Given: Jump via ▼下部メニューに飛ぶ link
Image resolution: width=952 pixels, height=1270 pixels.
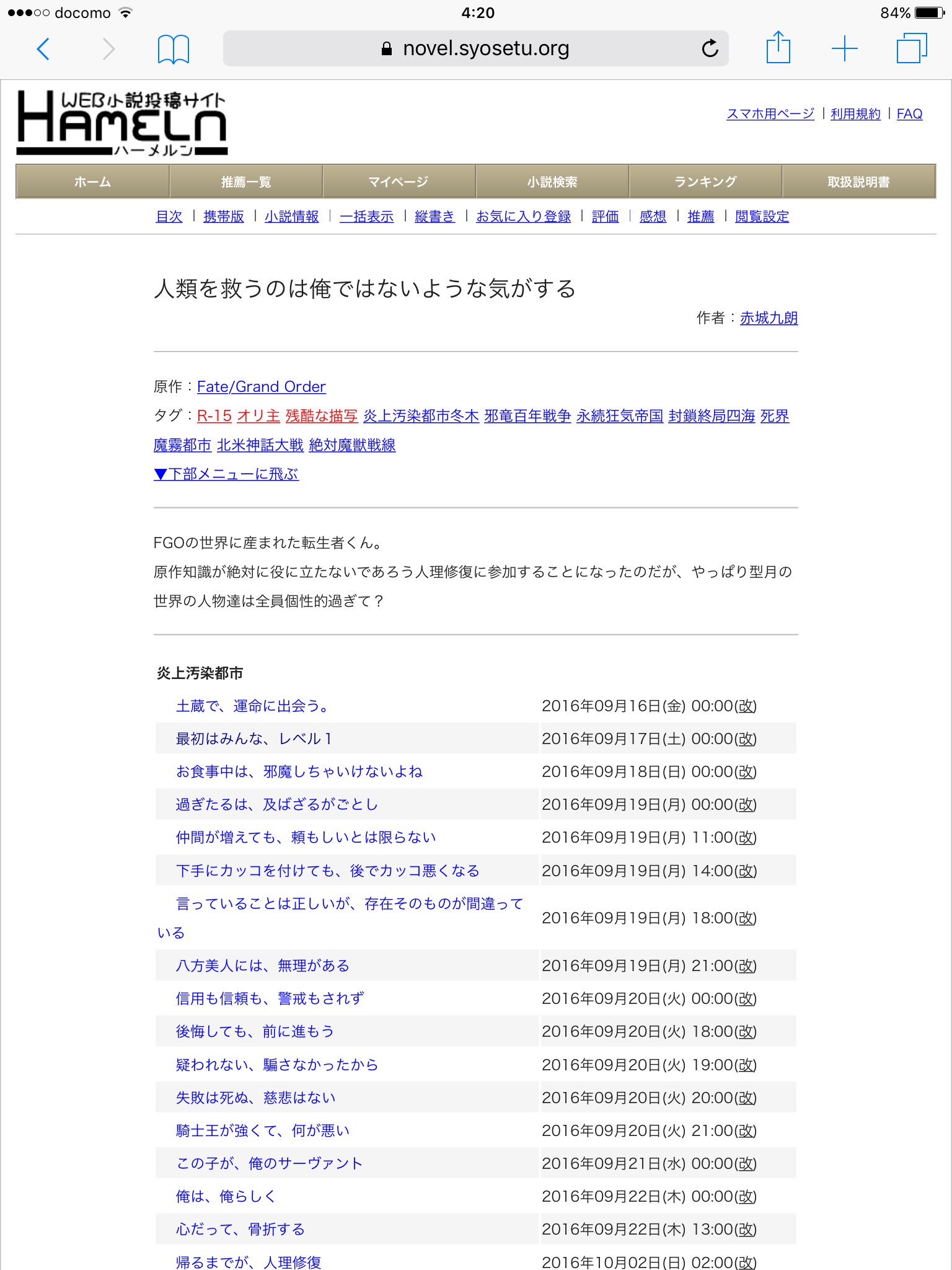Looking at the screenshot, I should point(226,474).
